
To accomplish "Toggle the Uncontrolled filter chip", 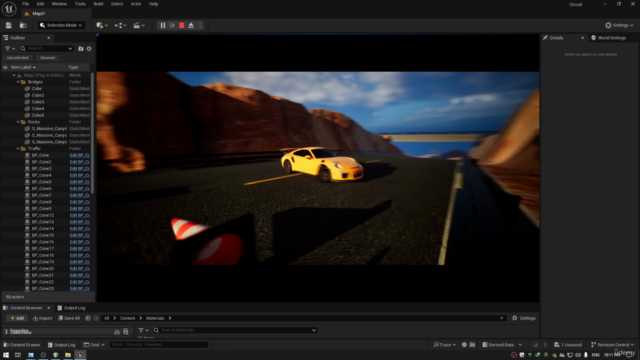I will 18,58.
